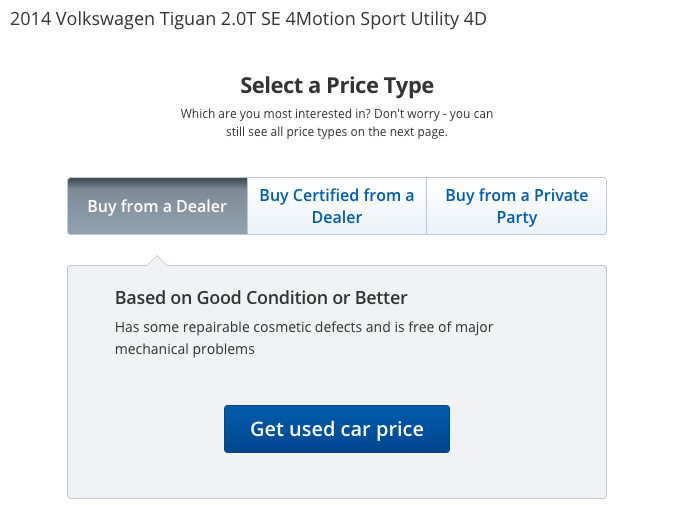The height and width of the screenshot is (505, 692).
Task: Click the 2014 Volkswagen Tiguan vehicle title
Action: click(x=248, y=19)
